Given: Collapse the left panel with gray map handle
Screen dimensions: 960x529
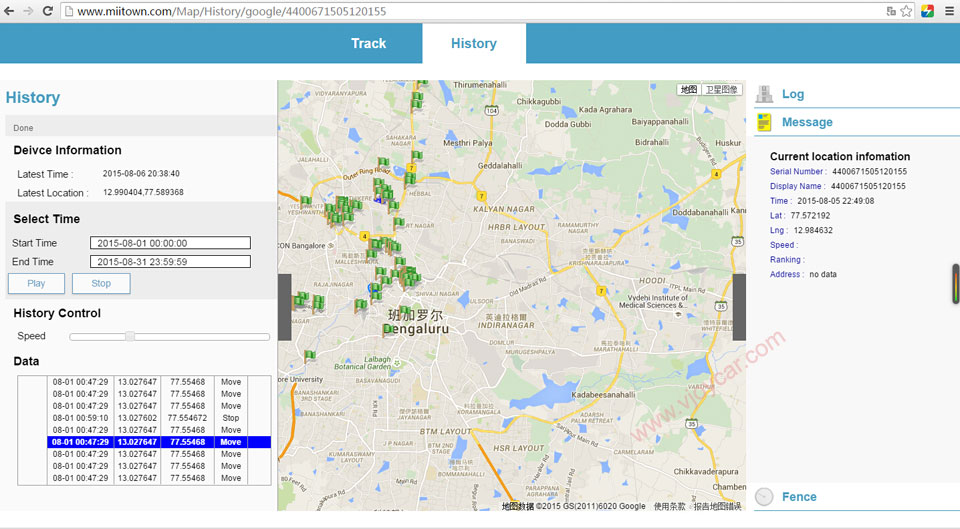Looking at the screenshot, I should coord(285,307).
